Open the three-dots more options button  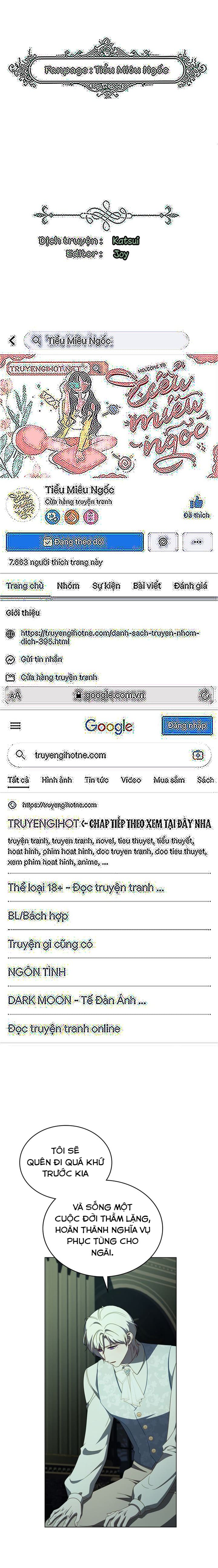click(x=197, y=541)
